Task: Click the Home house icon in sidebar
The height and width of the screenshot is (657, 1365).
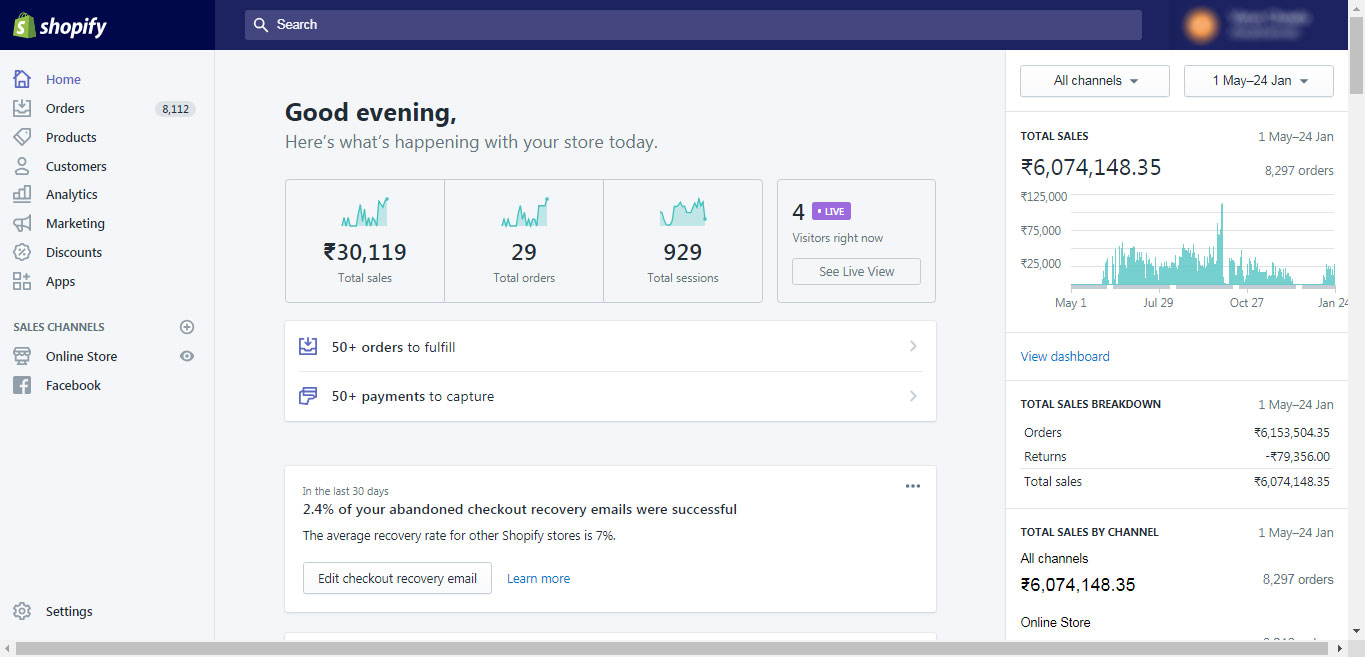Action: coord(22,79)
